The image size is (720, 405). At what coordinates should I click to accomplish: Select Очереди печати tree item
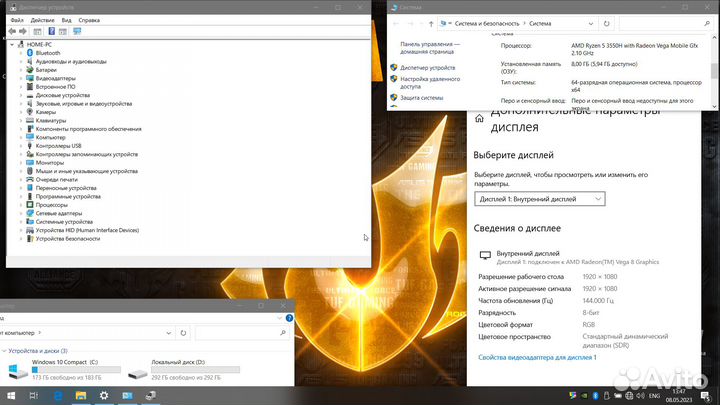pyautogui.click(x=56, y=180)
